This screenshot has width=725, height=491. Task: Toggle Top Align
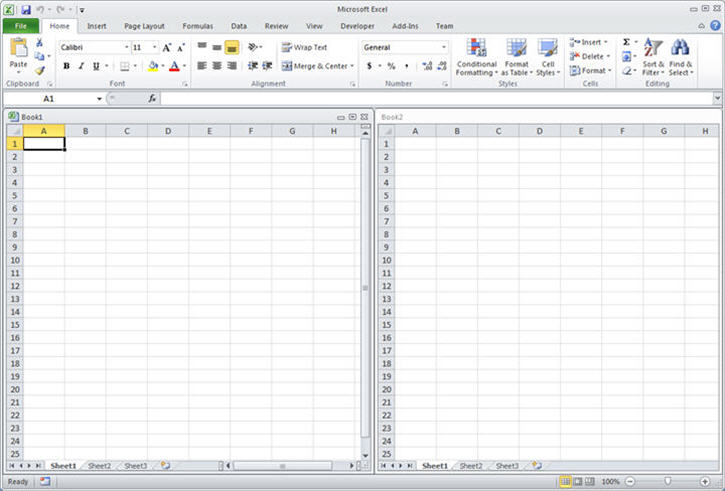202,47
